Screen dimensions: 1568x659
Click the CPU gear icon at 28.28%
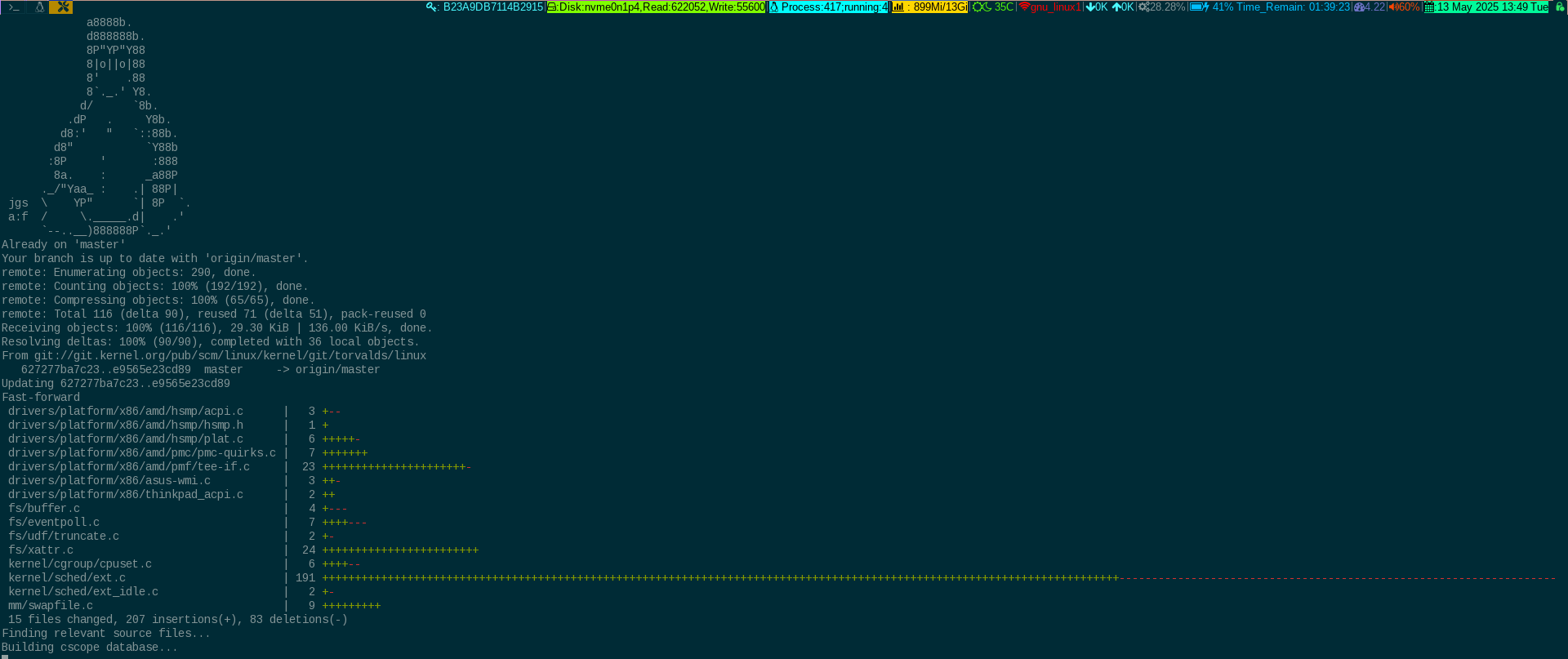coord(1143,7)
